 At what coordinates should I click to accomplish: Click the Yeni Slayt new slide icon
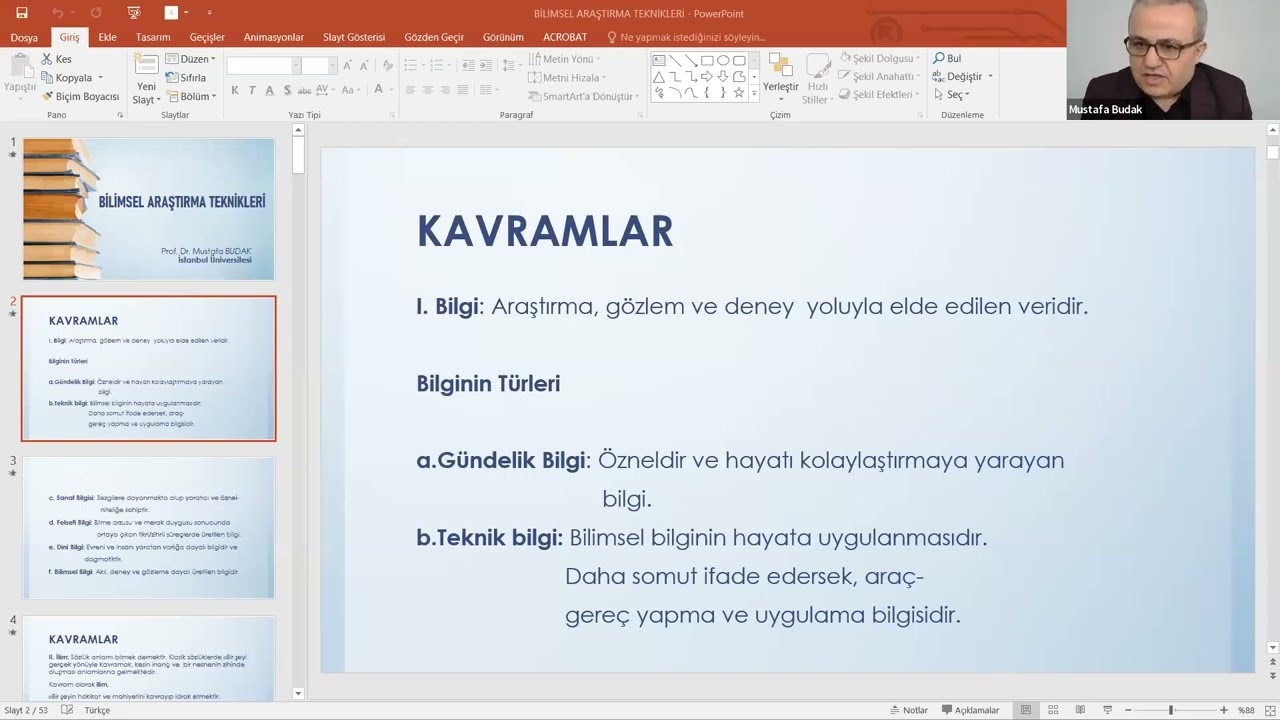point(146,64)
